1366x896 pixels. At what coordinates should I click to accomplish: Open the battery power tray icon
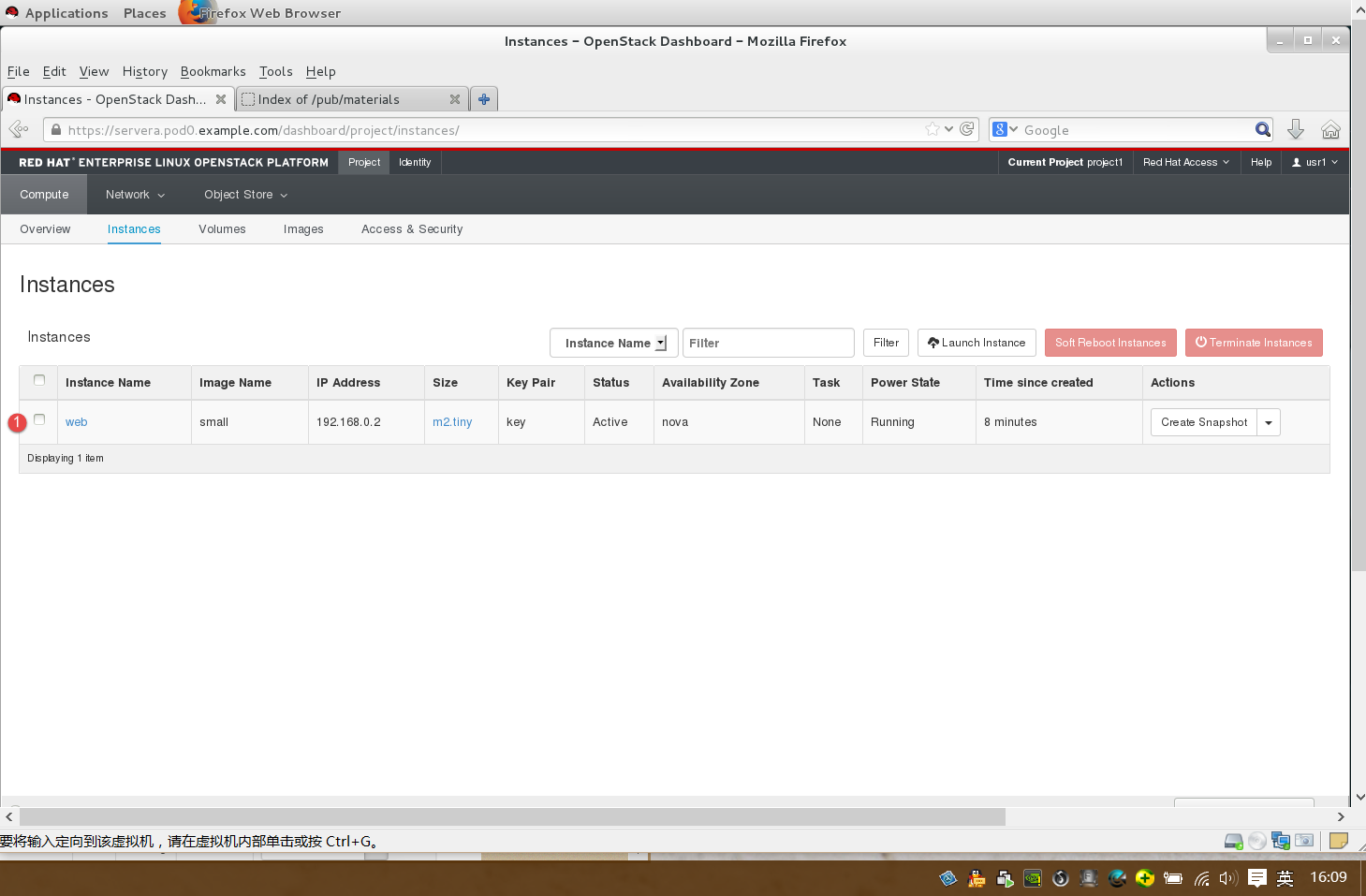pyautogui.click(x=1173, y=878)
